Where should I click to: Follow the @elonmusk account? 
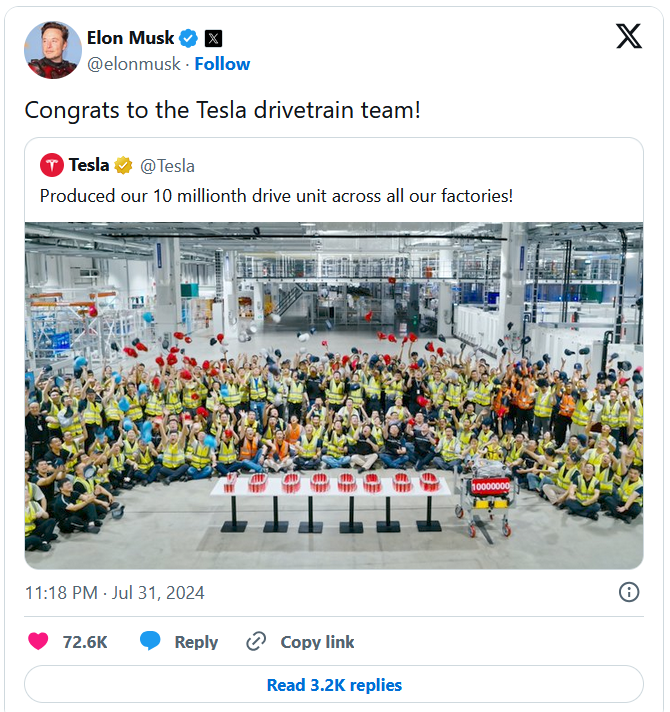coord(222,64)
